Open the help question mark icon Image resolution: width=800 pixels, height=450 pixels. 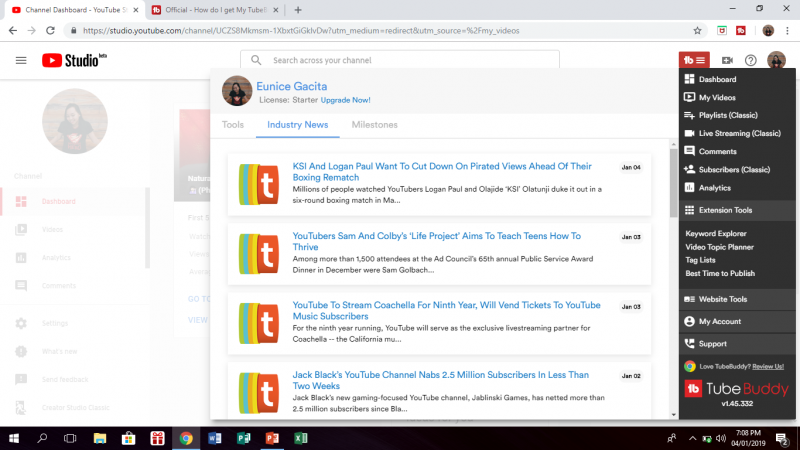[751, 60]
